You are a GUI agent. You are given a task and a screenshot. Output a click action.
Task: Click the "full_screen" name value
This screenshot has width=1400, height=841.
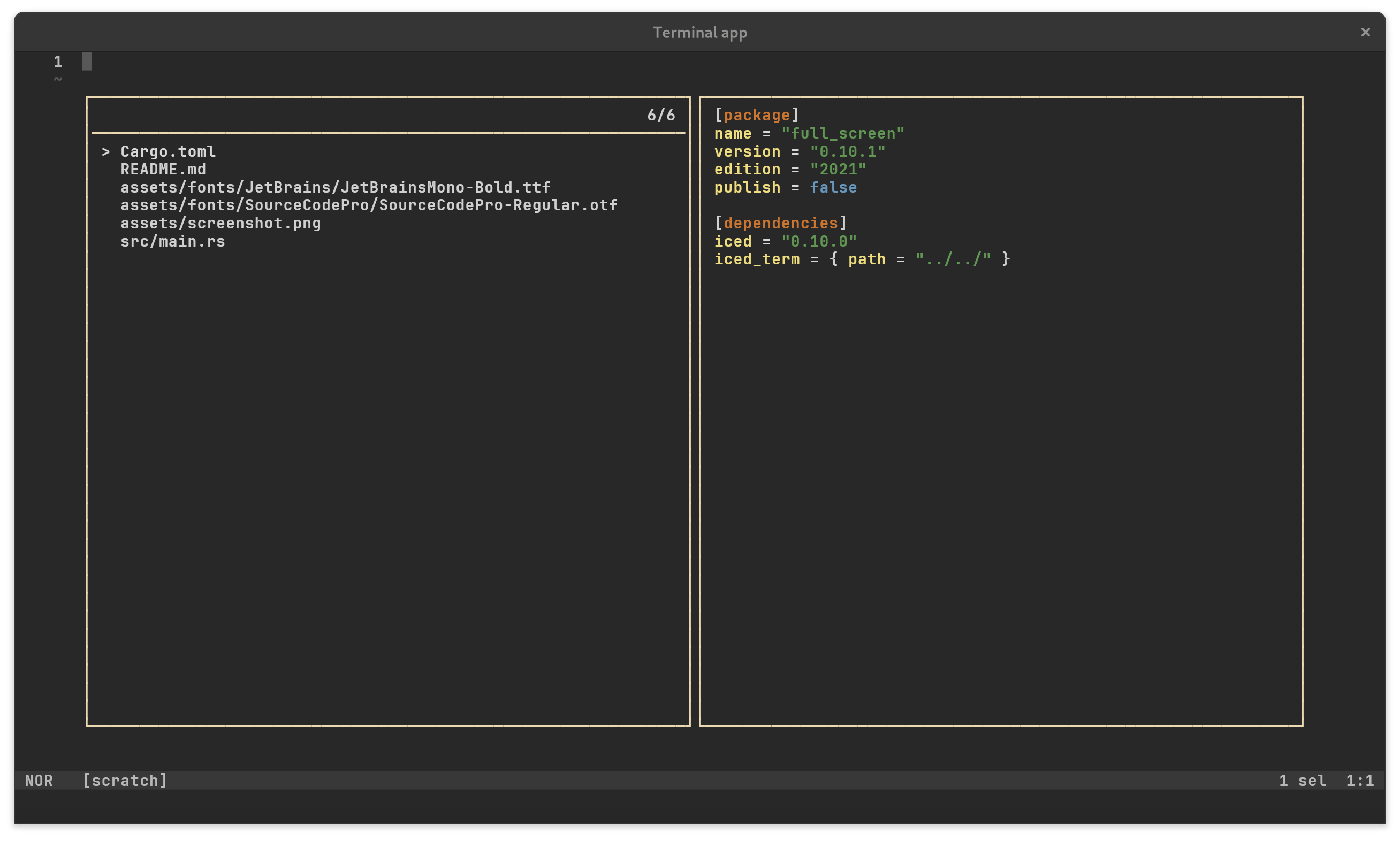click(842, 133)
